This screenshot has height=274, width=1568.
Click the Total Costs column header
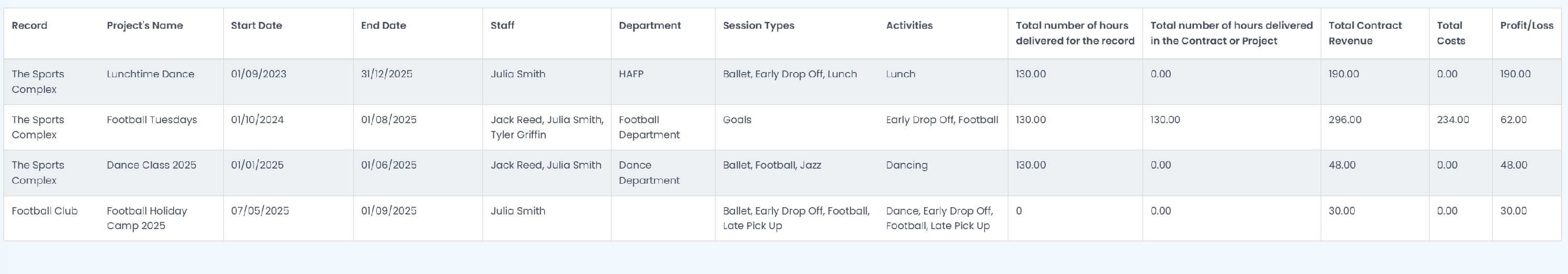point(1451,33)
